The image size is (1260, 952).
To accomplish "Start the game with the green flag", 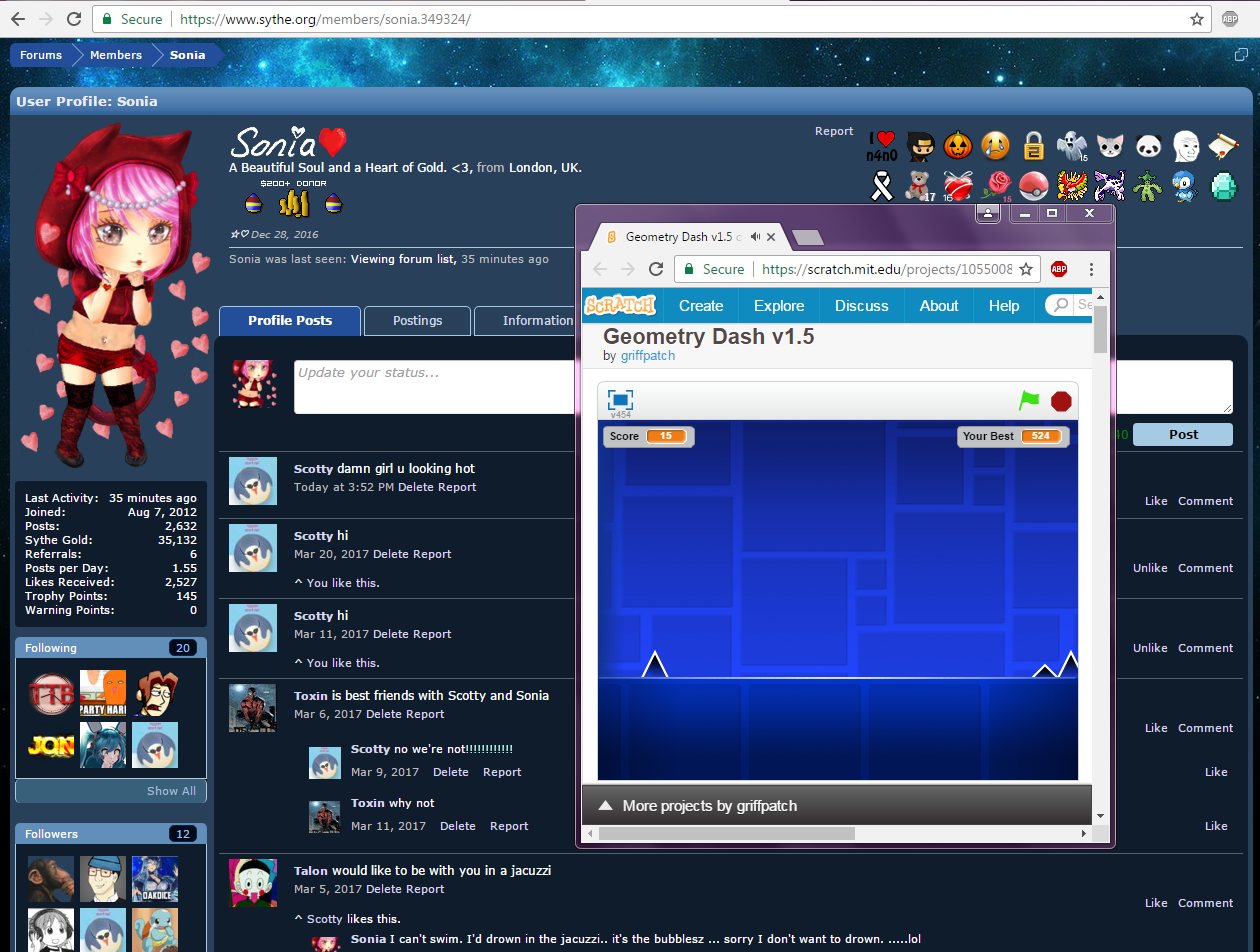I will [x=1029, y=401].
